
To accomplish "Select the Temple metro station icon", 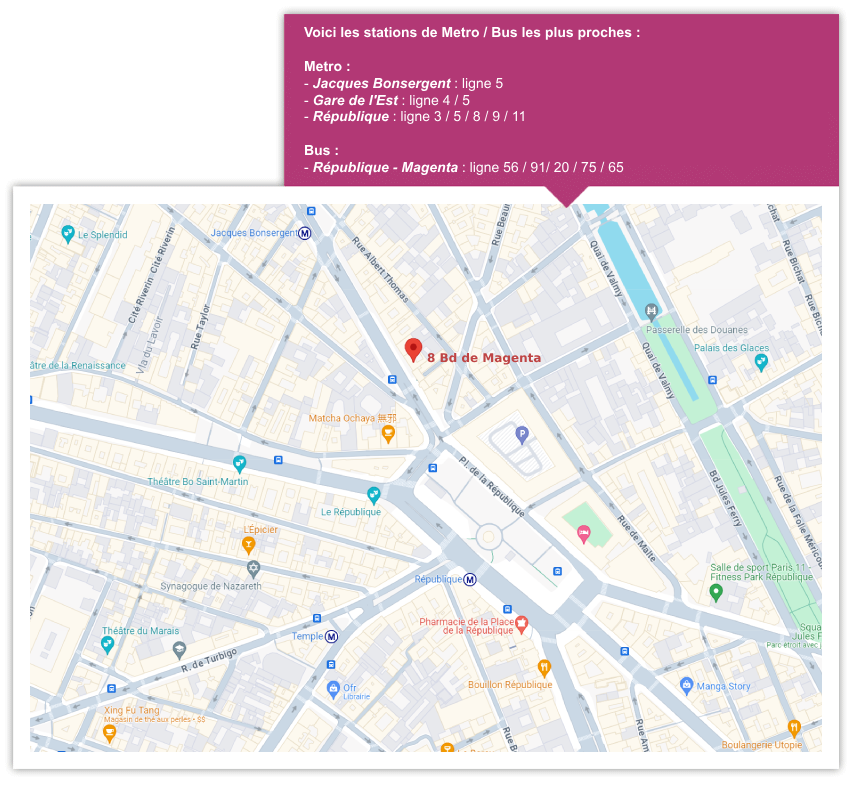I will [x=332, y=636].
